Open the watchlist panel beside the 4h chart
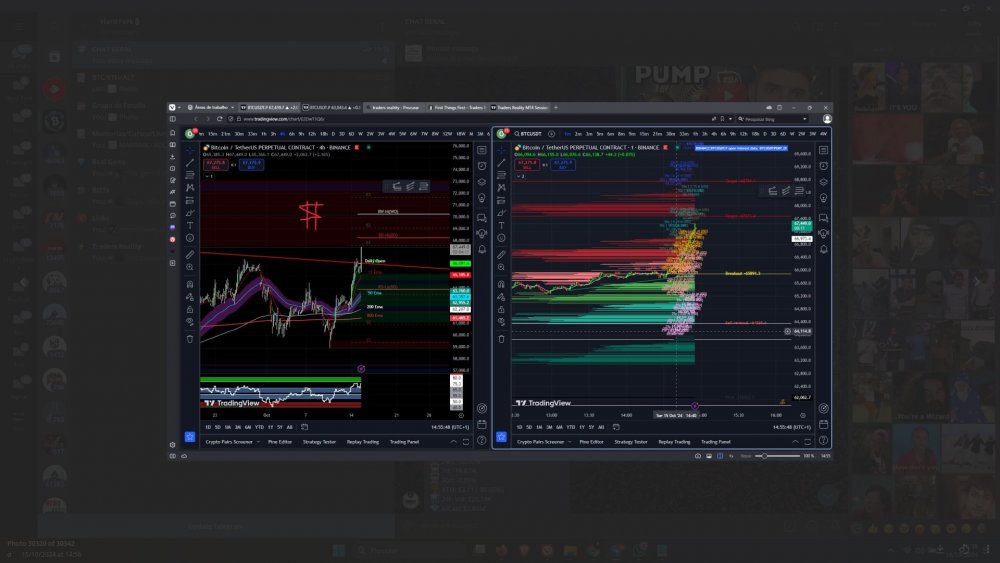 [482, 150]
